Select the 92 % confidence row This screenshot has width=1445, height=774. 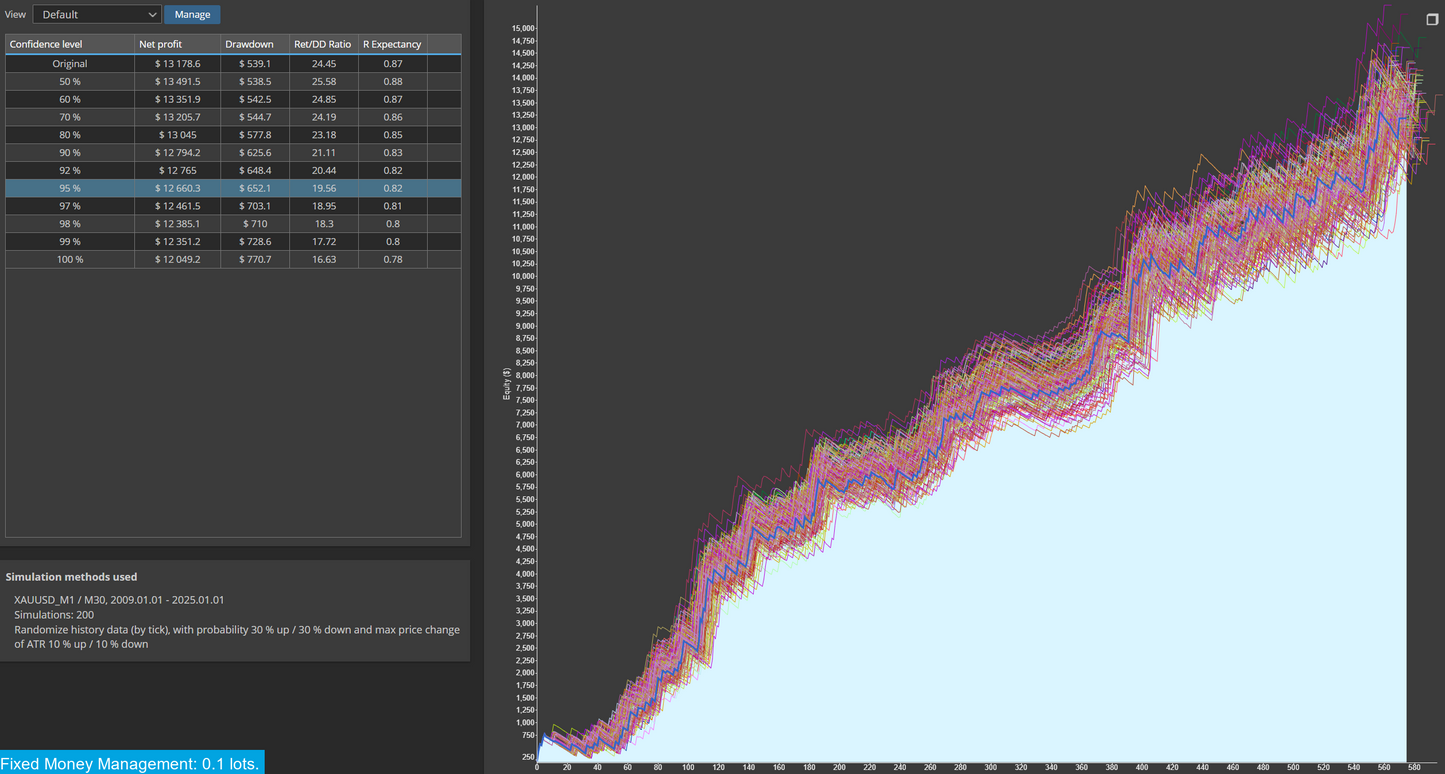[233, 170]
